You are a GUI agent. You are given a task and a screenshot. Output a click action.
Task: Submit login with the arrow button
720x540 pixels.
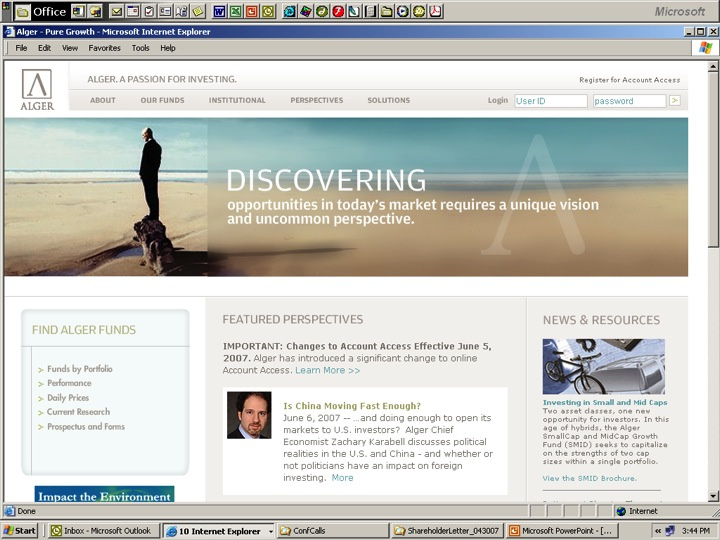point(675,101)
